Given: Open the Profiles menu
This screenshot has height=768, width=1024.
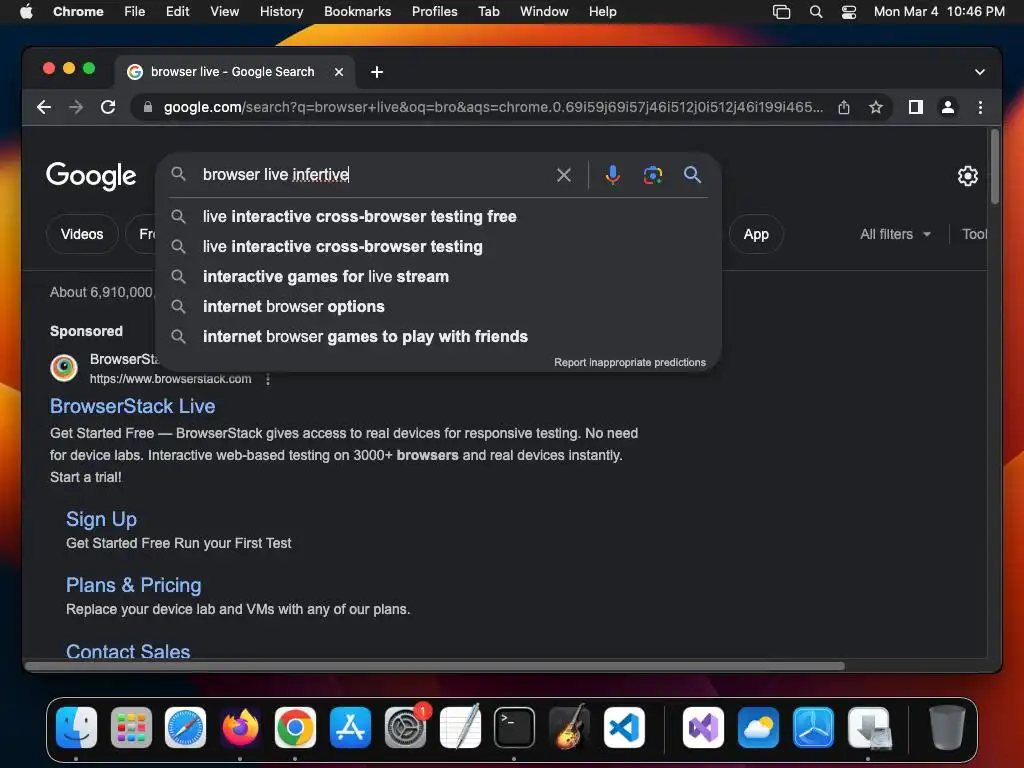Looking at the screenshot, I should point(434,12).
